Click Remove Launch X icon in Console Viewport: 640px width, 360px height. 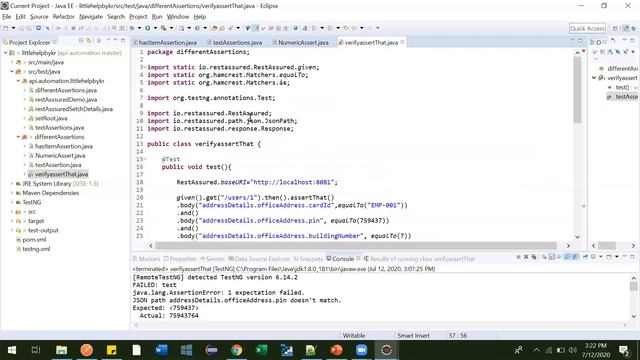526,257
